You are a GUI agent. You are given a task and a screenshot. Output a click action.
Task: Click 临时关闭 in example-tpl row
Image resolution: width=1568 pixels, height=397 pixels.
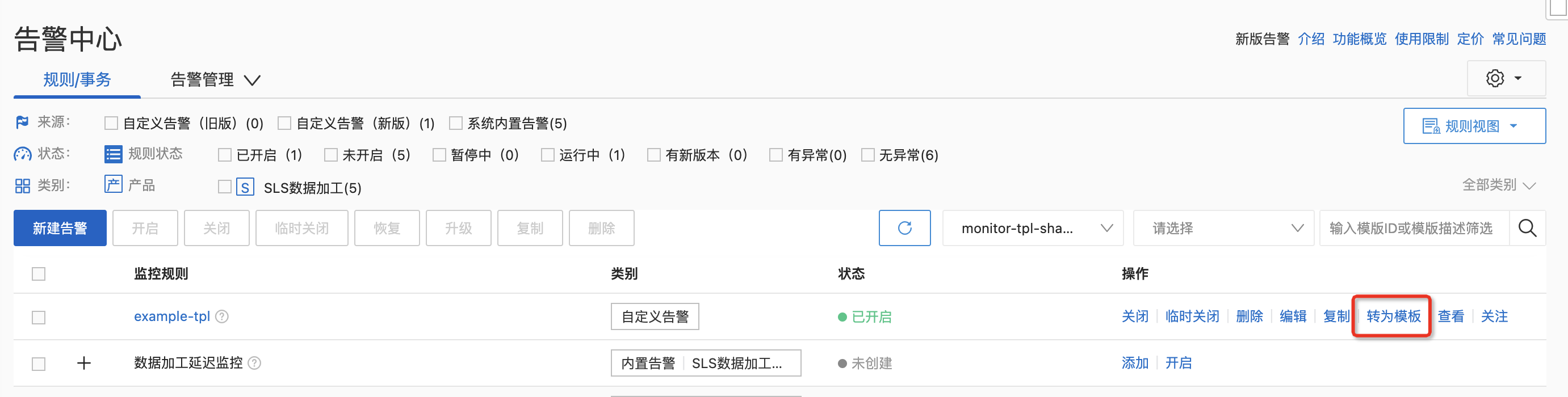tap(1192, 316)
